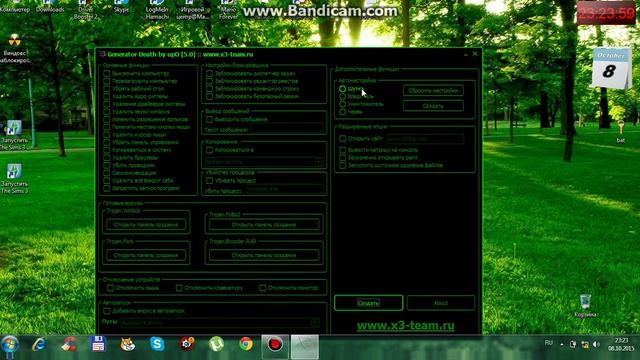Screen dimensions: 640x360
Task: Open the Action Center flag icon
Action: point(573,345)
